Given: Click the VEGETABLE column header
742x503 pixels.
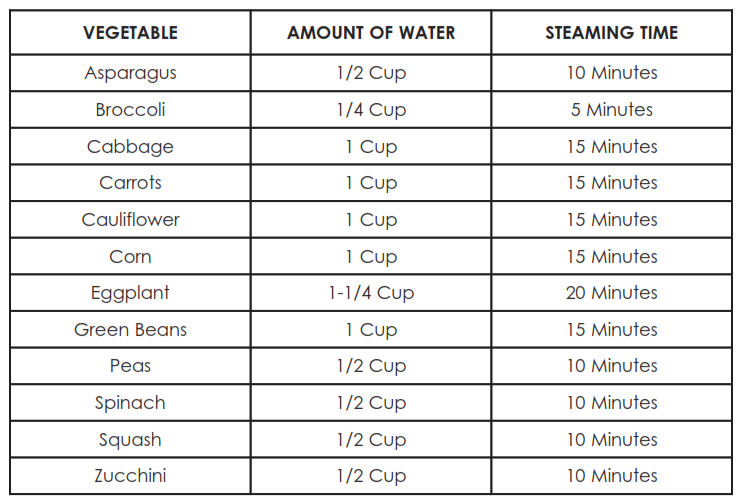Looking at the screenshot, I should click(131, 33).
